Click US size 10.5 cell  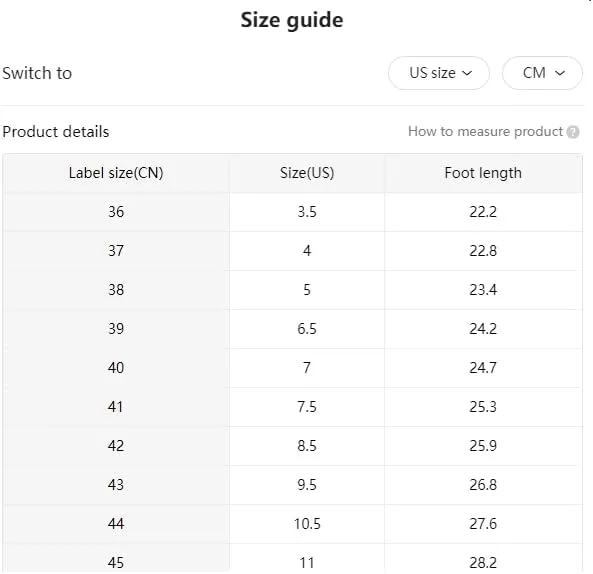(307, 524)
